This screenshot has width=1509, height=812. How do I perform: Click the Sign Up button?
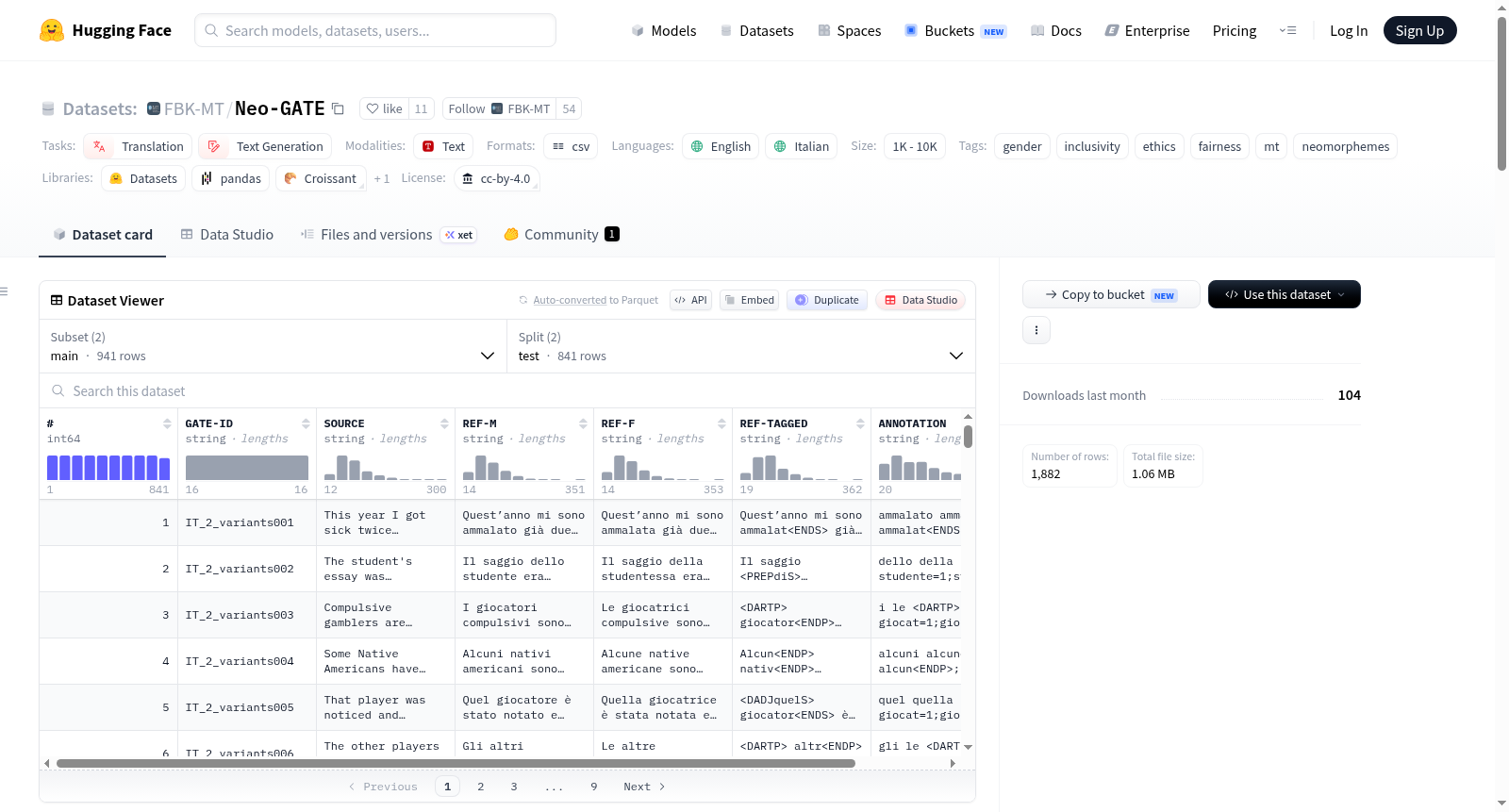tap(1419, 30)
